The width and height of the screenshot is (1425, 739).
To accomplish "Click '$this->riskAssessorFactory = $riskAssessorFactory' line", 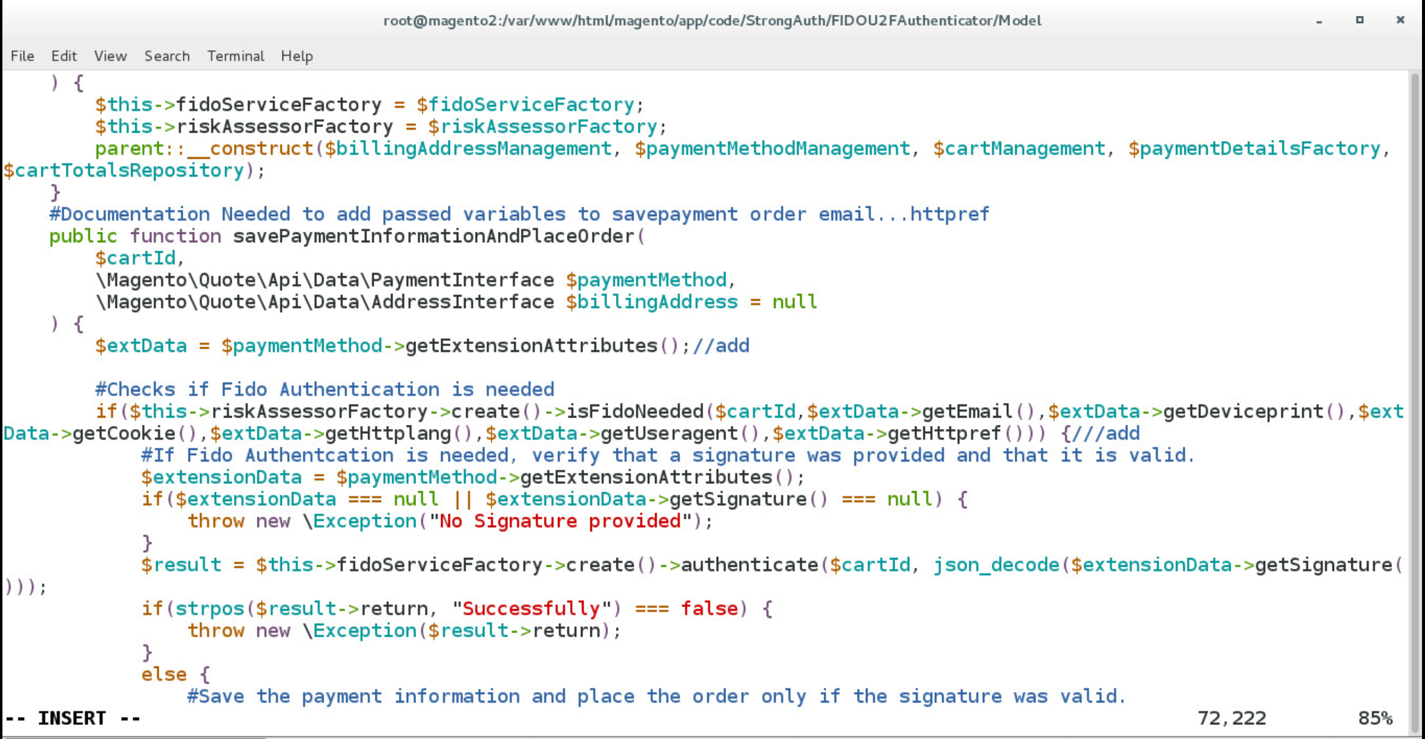I will pos(381,126).
